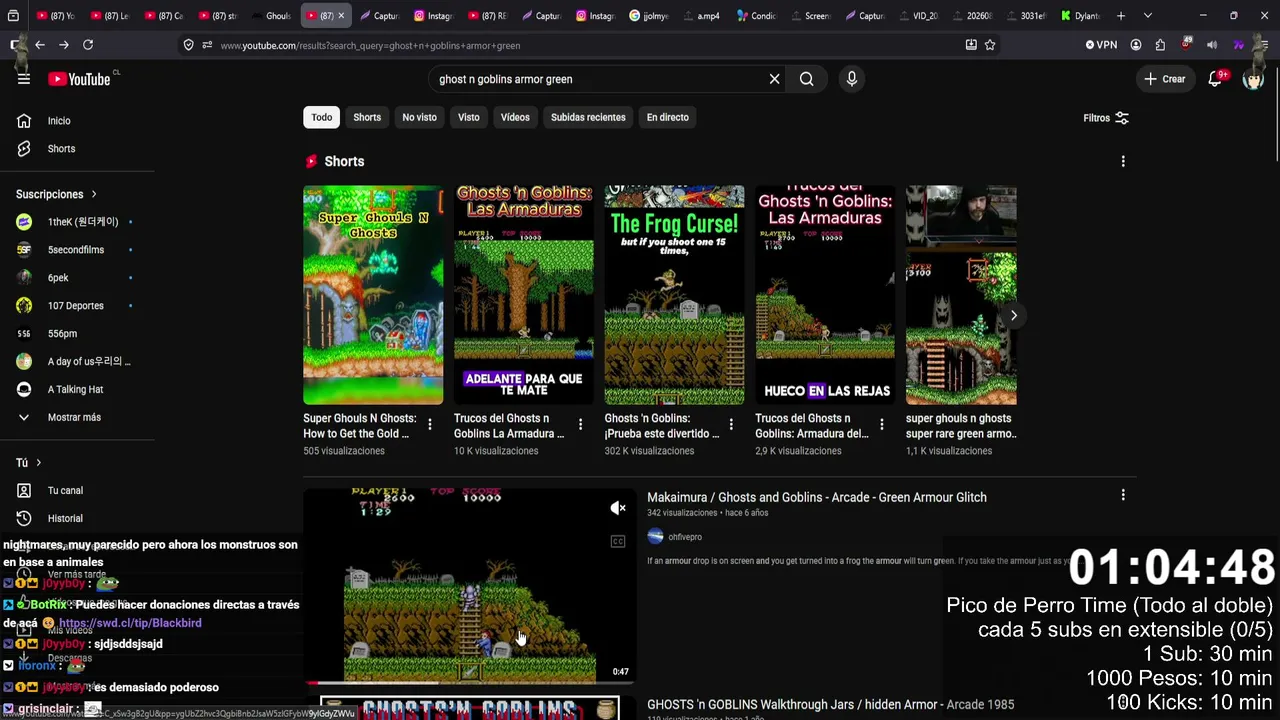Start voice search with the microphone icon
The image size is (1280, 720).
pos(851,79)
